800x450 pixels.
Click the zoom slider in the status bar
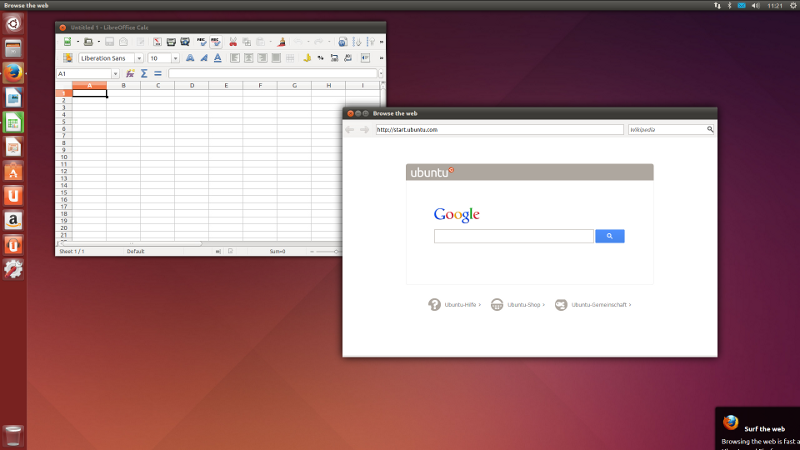(x=325, y=251)
